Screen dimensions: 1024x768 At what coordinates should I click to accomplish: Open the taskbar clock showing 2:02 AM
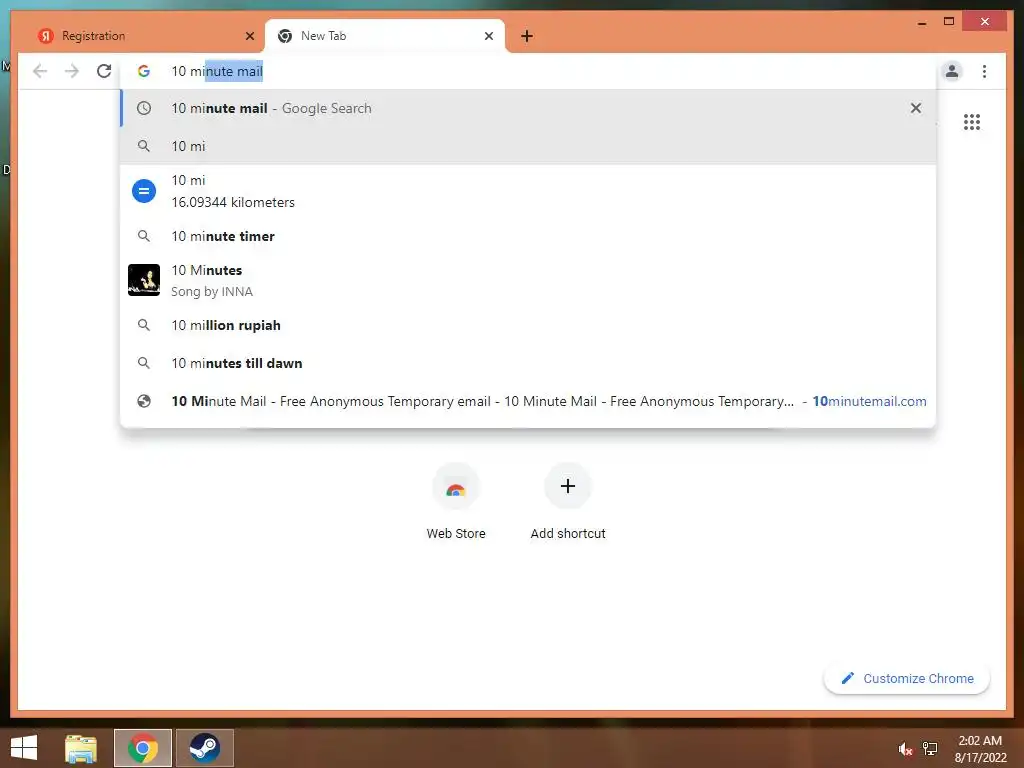980,749
